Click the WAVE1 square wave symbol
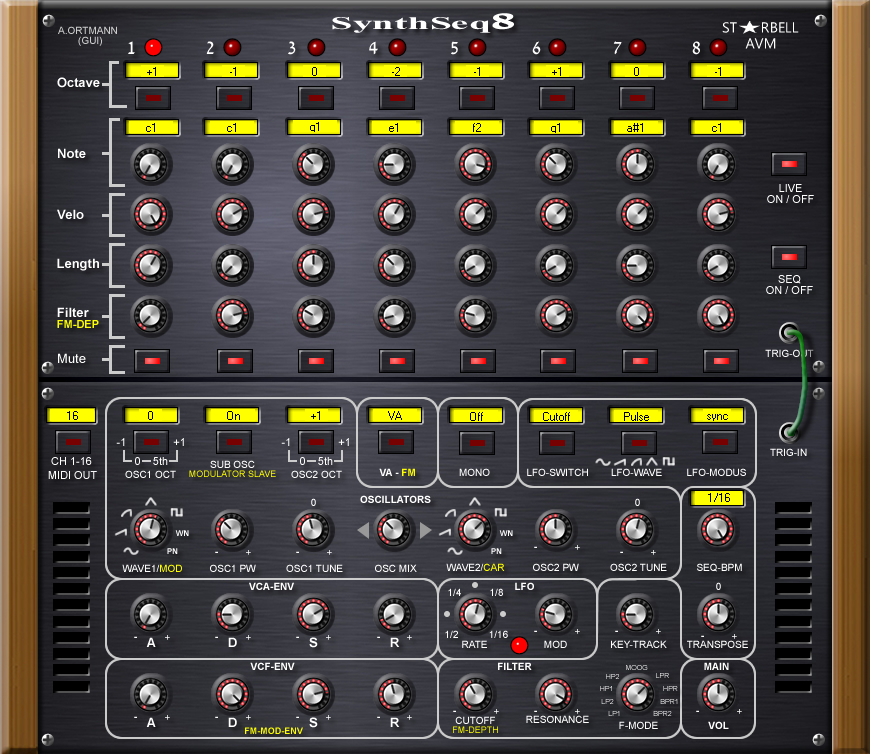 pos(176,512)
